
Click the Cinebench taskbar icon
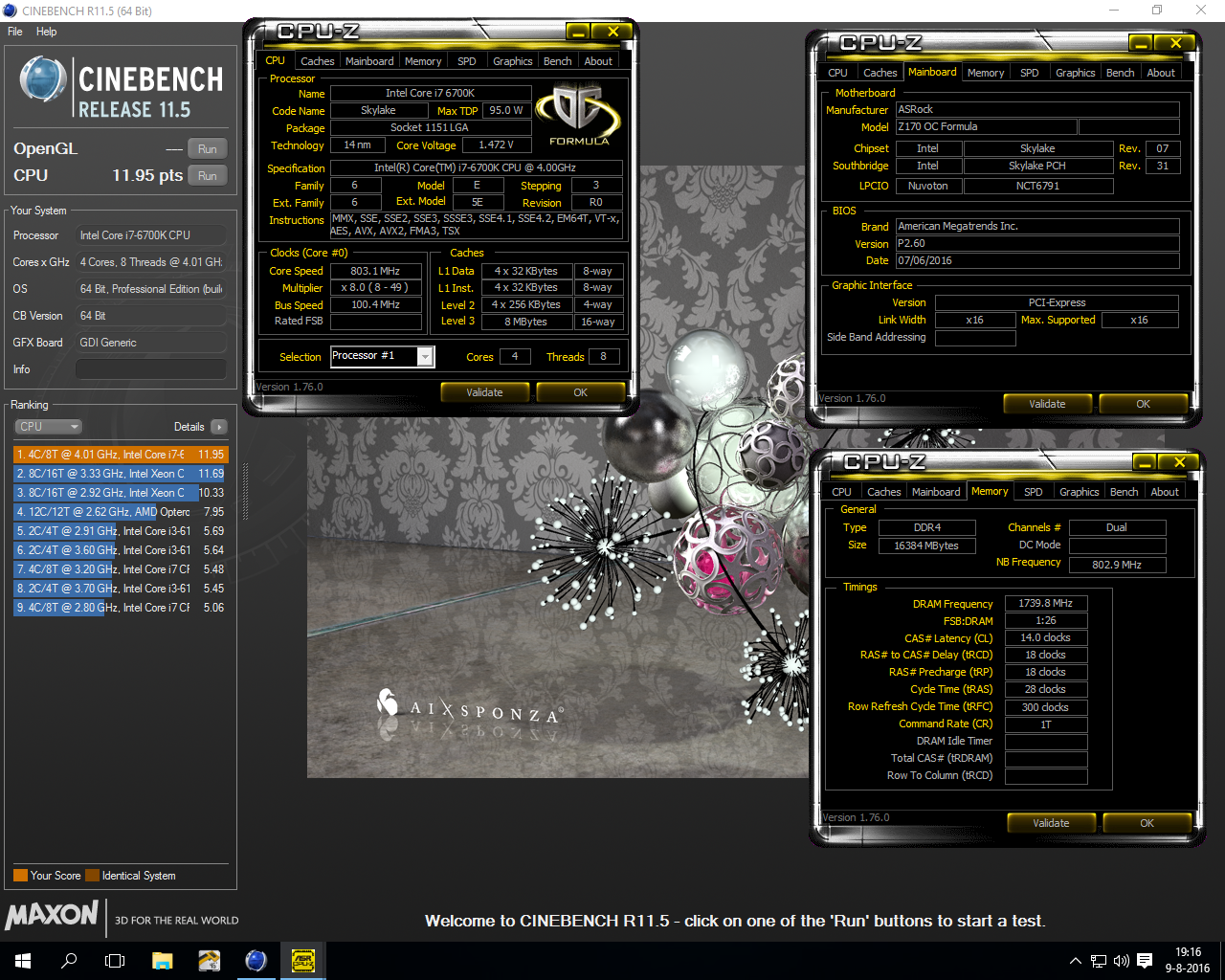click(256, 961)
